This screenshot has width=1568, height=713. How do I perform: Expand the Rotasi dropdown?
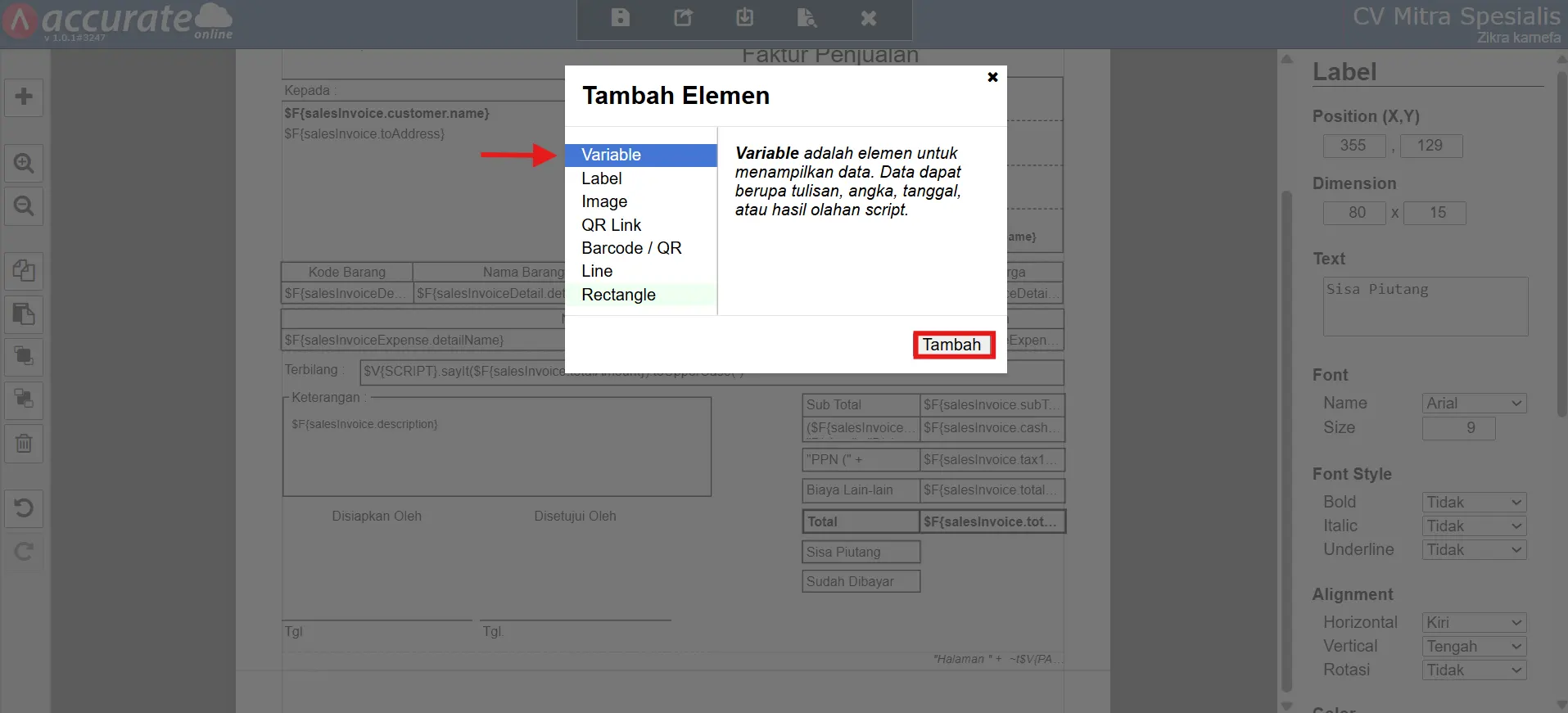click(x=1474, y=670)
